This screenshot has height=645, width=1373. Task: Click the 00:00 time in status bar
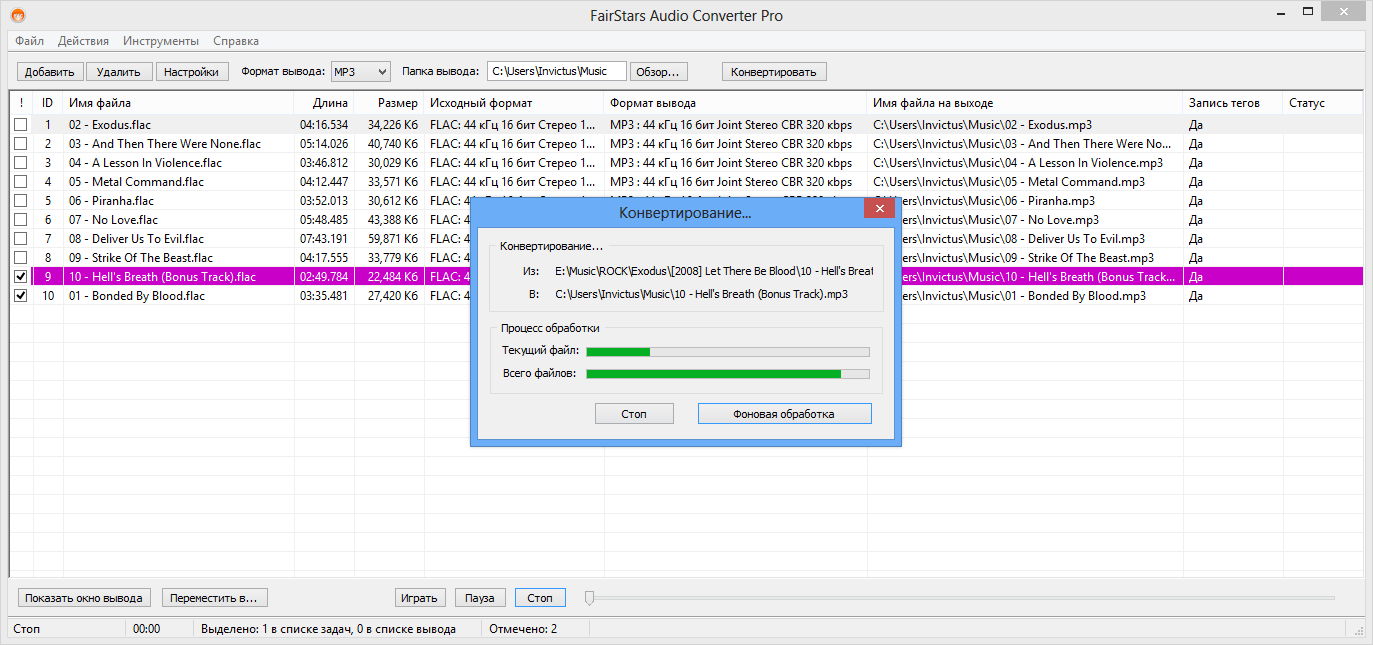[146, 629]
